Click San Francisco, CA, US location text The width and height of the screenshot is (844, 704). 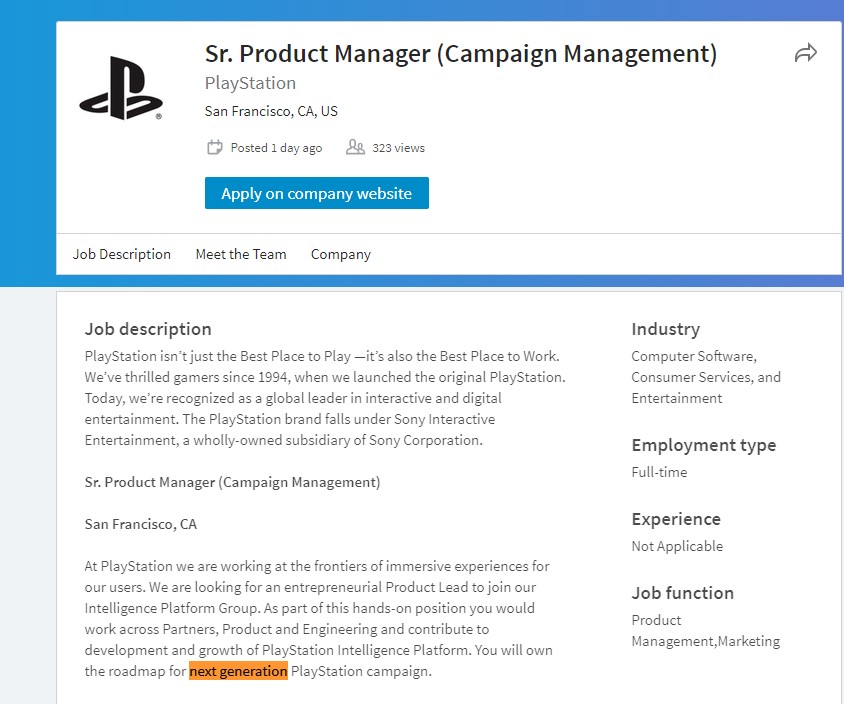[x=271, y=111]
